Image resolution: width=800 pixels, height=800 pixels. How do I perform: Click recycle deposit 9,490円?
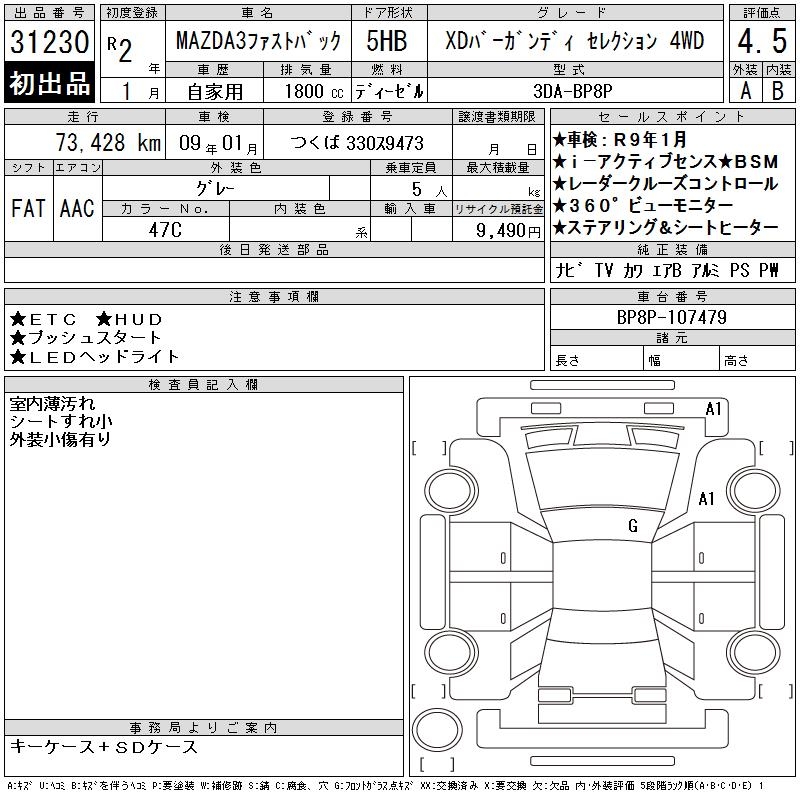point(508,231)
